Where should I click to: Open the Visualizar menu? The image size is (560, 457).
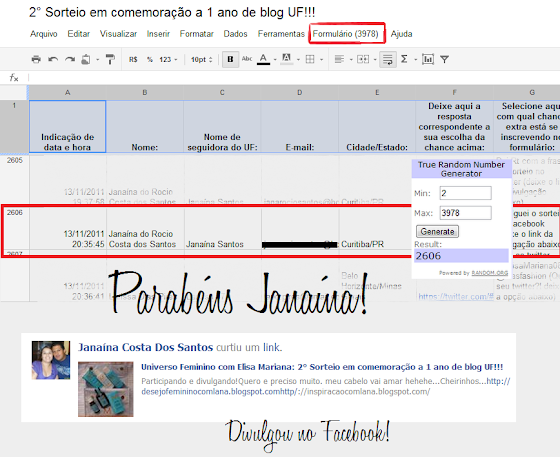click(118, 34)
